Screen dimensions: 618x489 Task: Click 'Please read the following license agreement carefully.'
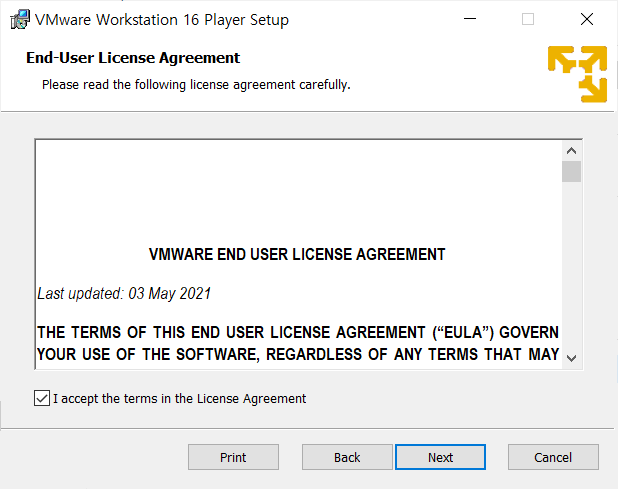(x=196, y=85)
